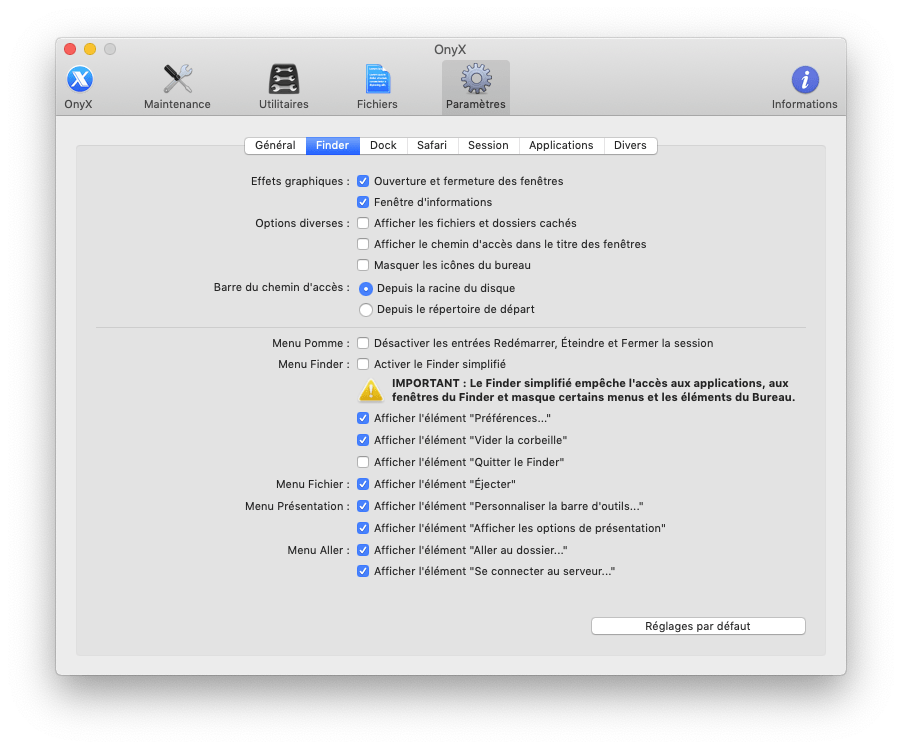Switch to the Divers tab
Screen dimensions: 902x749
click(630, 146)
